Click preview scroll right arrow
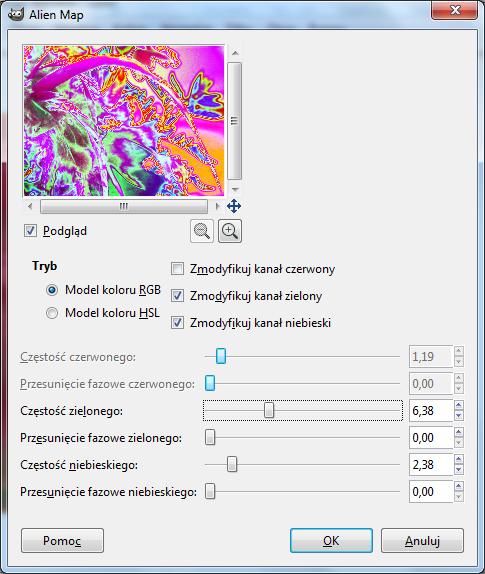 [x=218, y=206]
